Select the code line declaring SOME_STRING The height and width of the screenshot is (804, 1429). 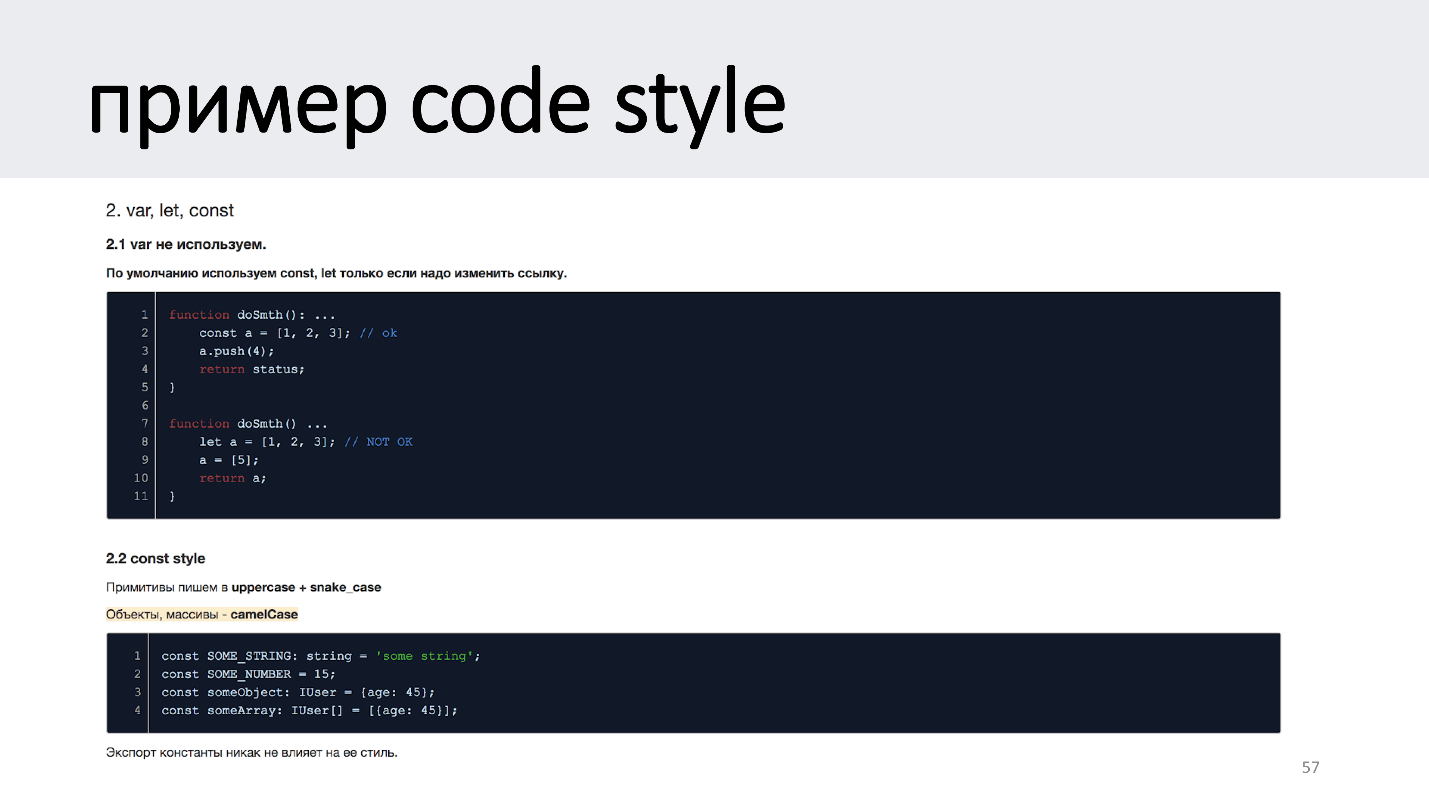[321, 656]
